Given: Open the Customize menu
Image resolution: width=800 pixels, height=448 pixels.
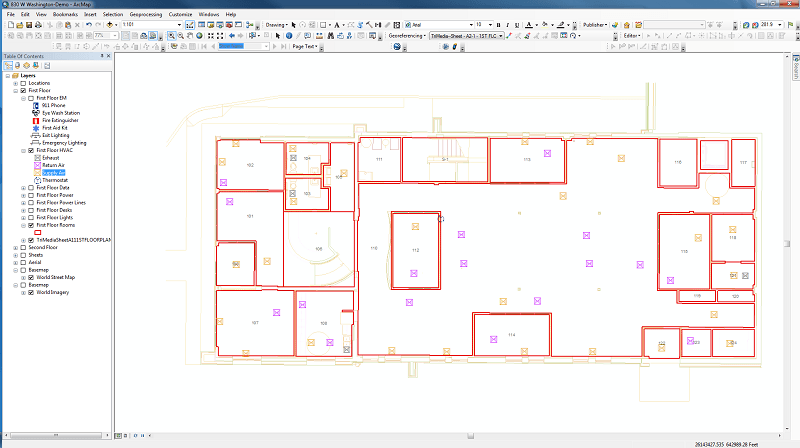Looking at the screenshot, I should tap(181, 14).
